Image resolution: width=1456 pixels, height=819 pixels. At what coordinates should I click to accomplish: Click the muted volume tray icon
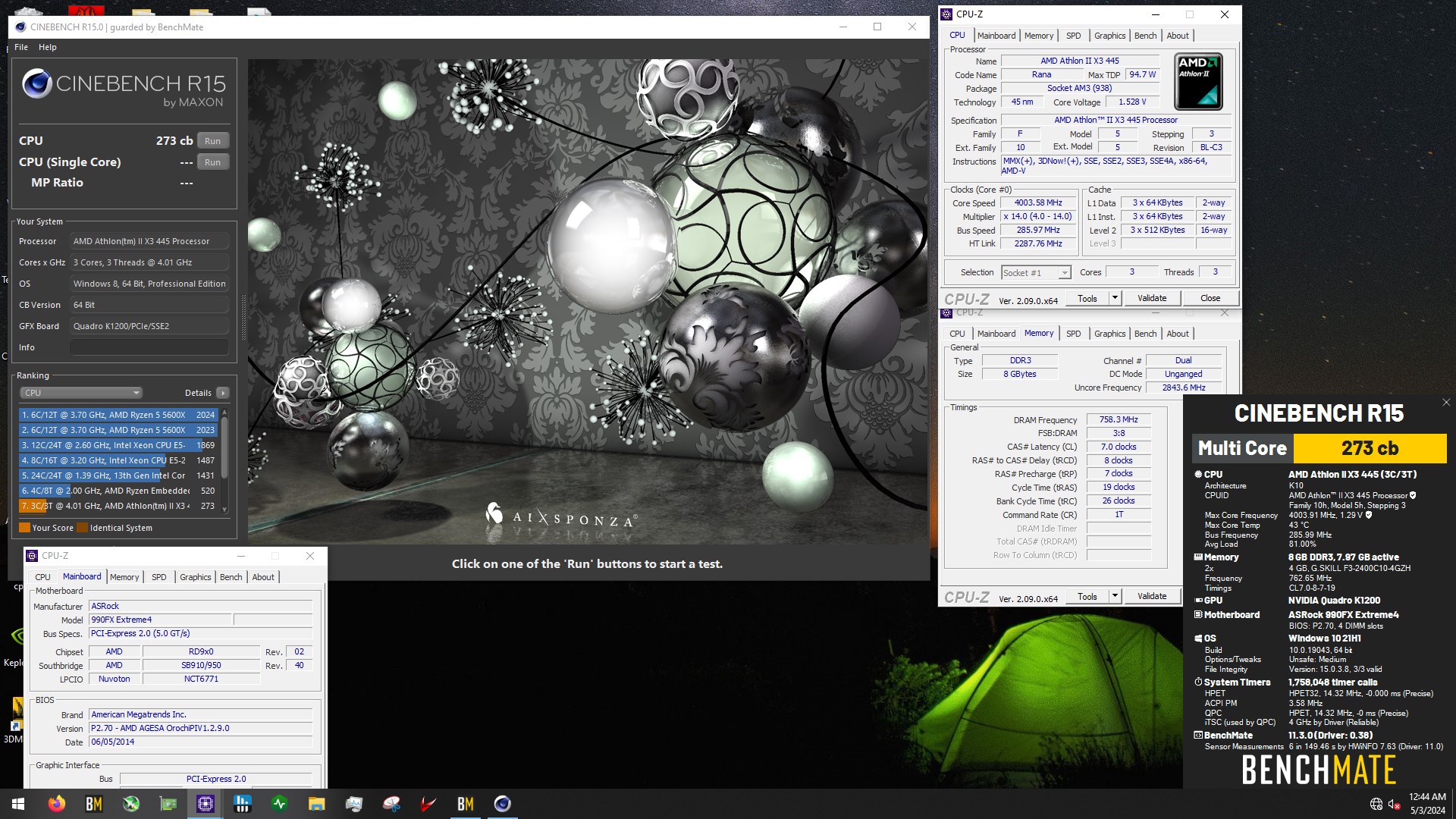(1394, 805)
